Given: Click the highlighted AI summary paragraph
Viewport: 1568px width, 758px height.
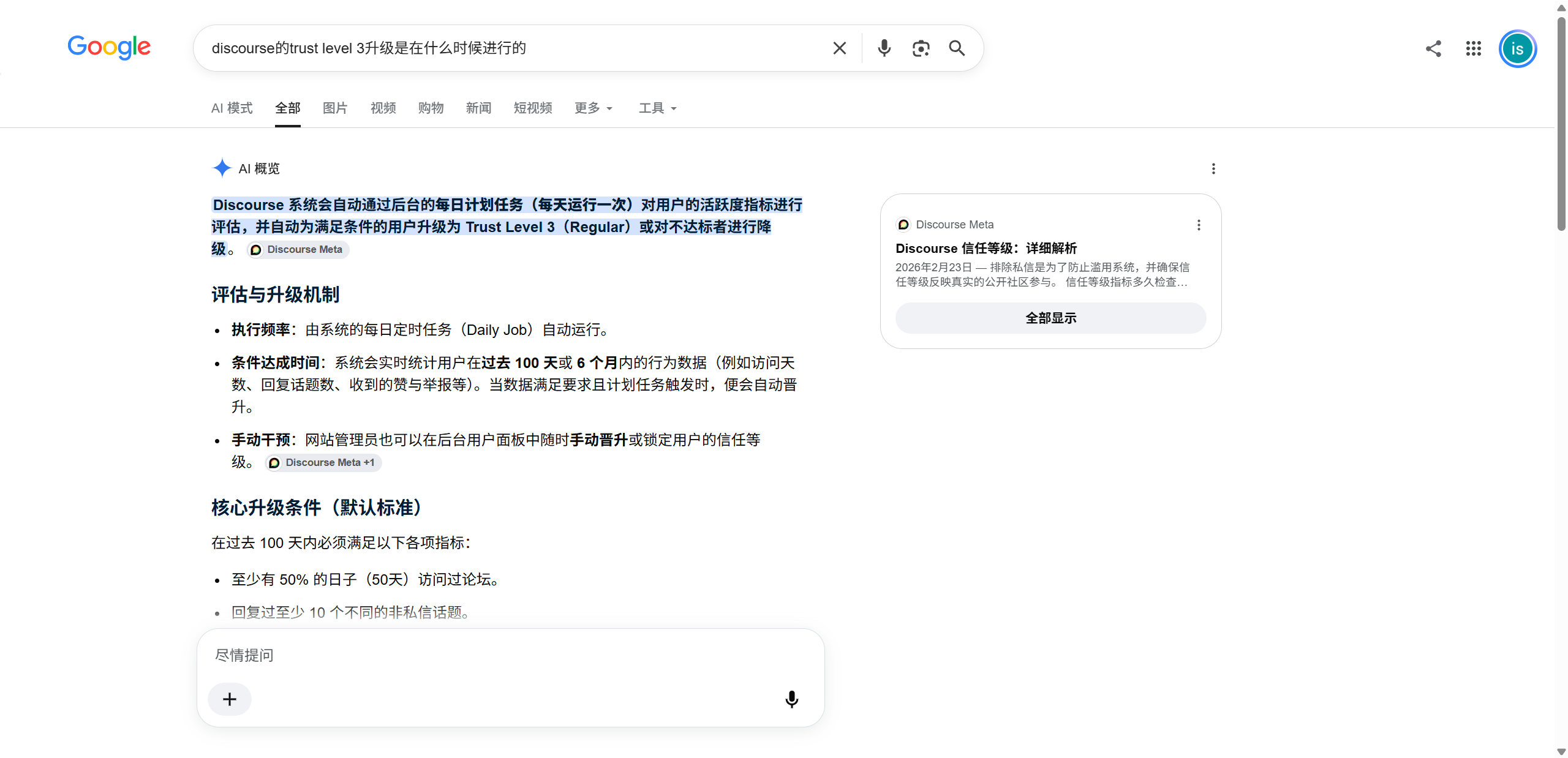Looking at the screenshot, I should [x=507, y=227].
